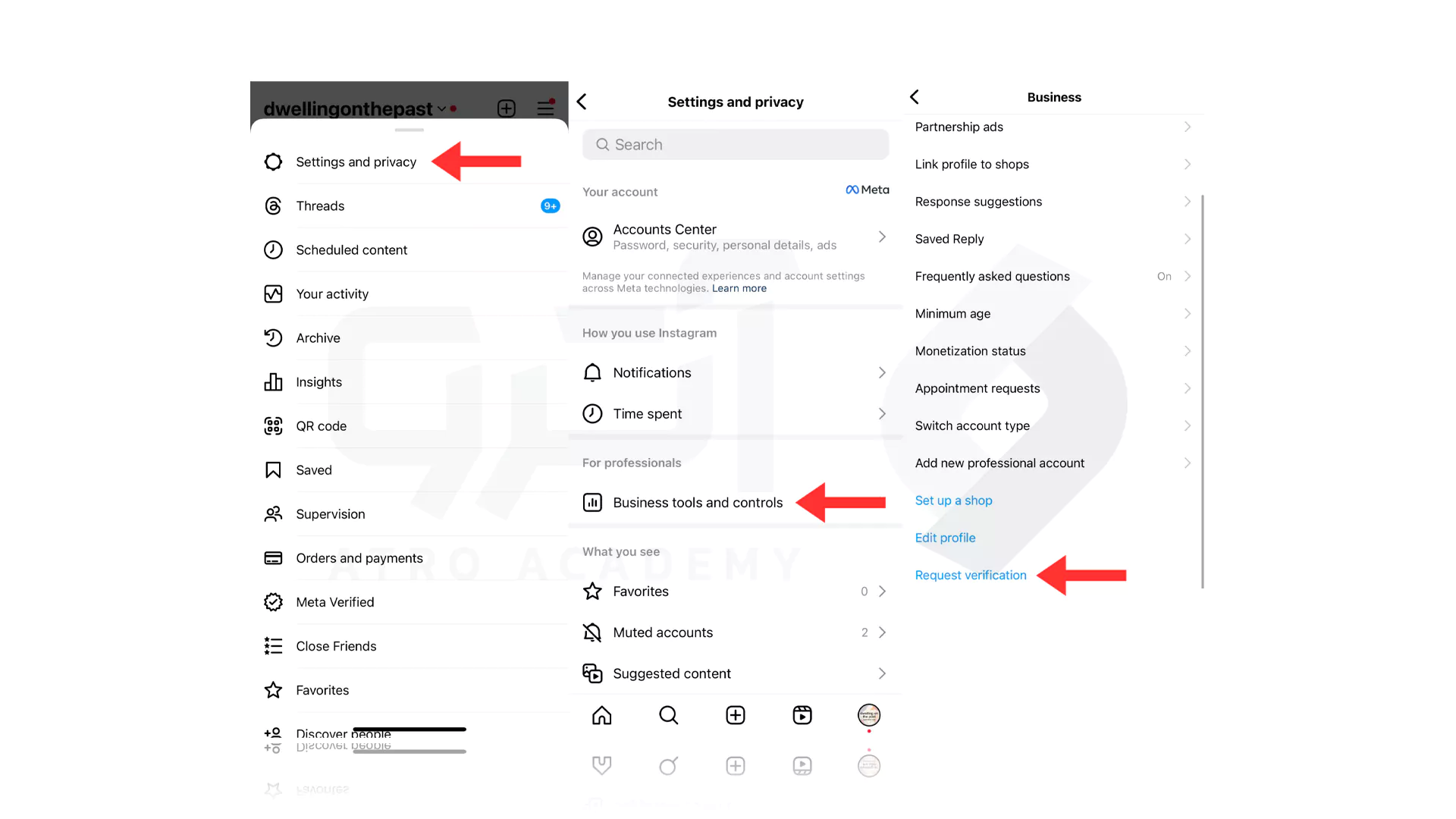This screenshot has height=819, width=1456.
Task: Open Meta Verified settings
Action: click(335, 601)
